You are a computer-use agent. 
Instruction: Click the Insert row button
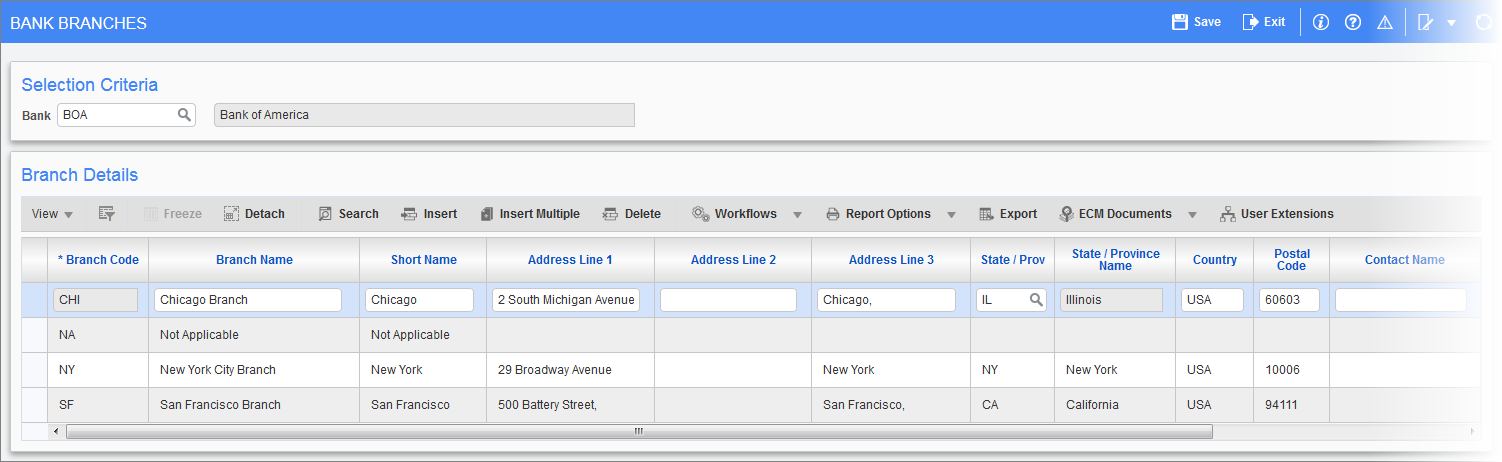(x=429, y=214)
